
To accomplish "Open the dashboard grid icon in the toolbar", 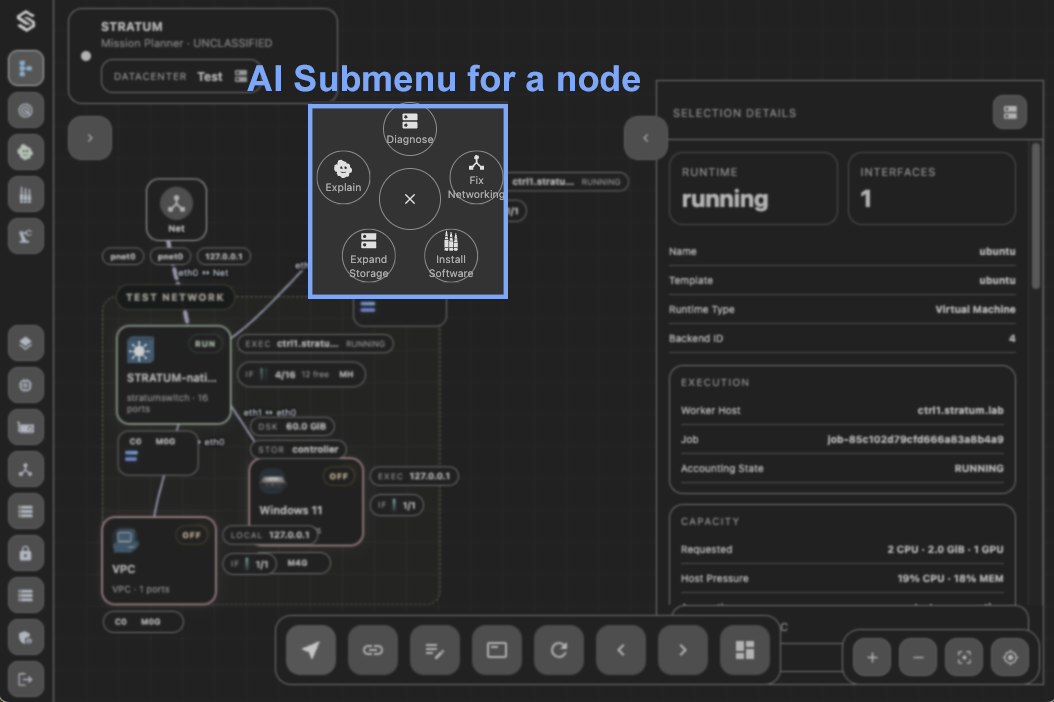I will click(x=745, y=650).
